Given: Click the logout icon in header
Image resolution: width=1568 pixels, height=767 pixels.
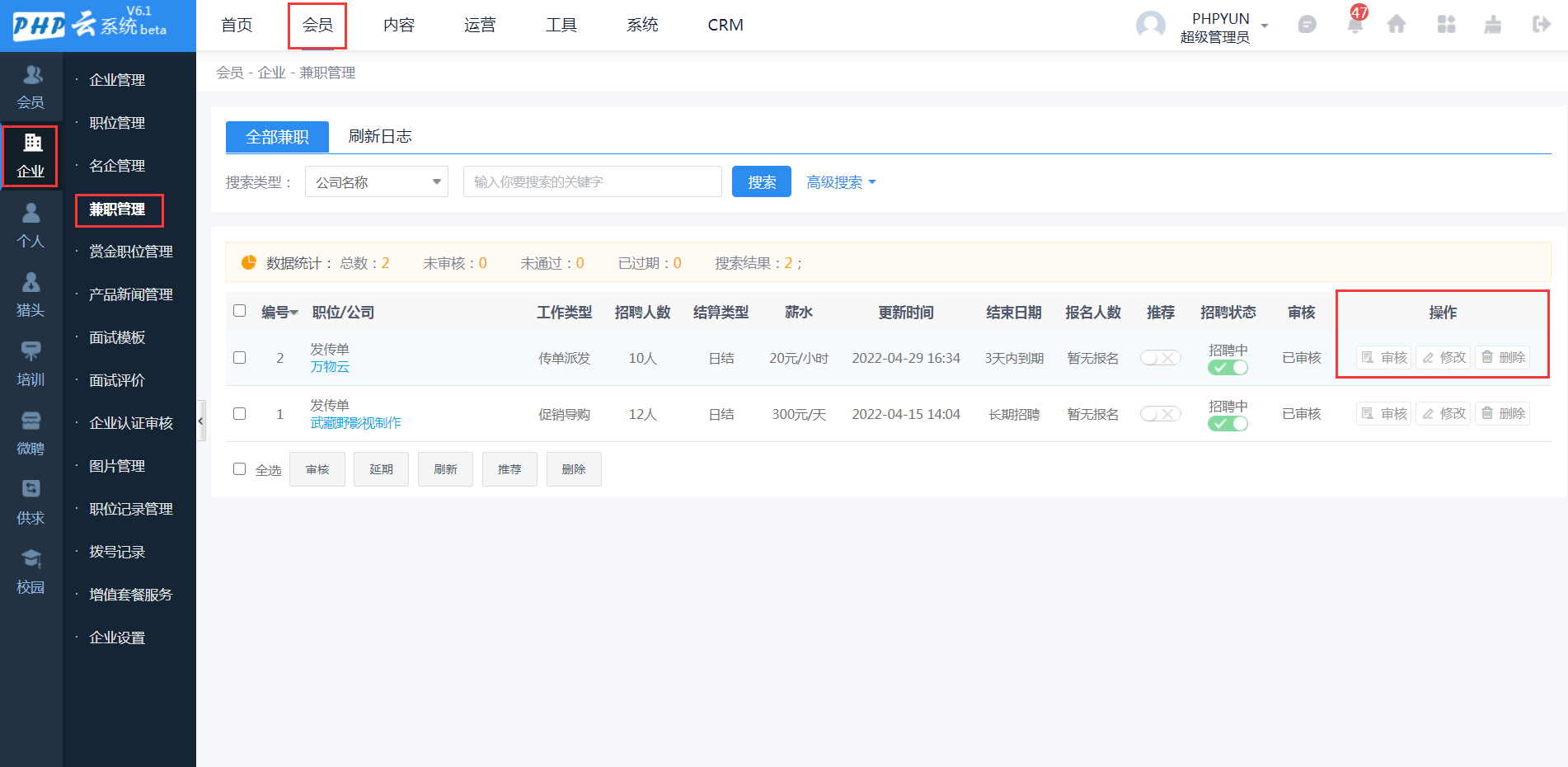Looking at the screenshot, I should 1541,25.
